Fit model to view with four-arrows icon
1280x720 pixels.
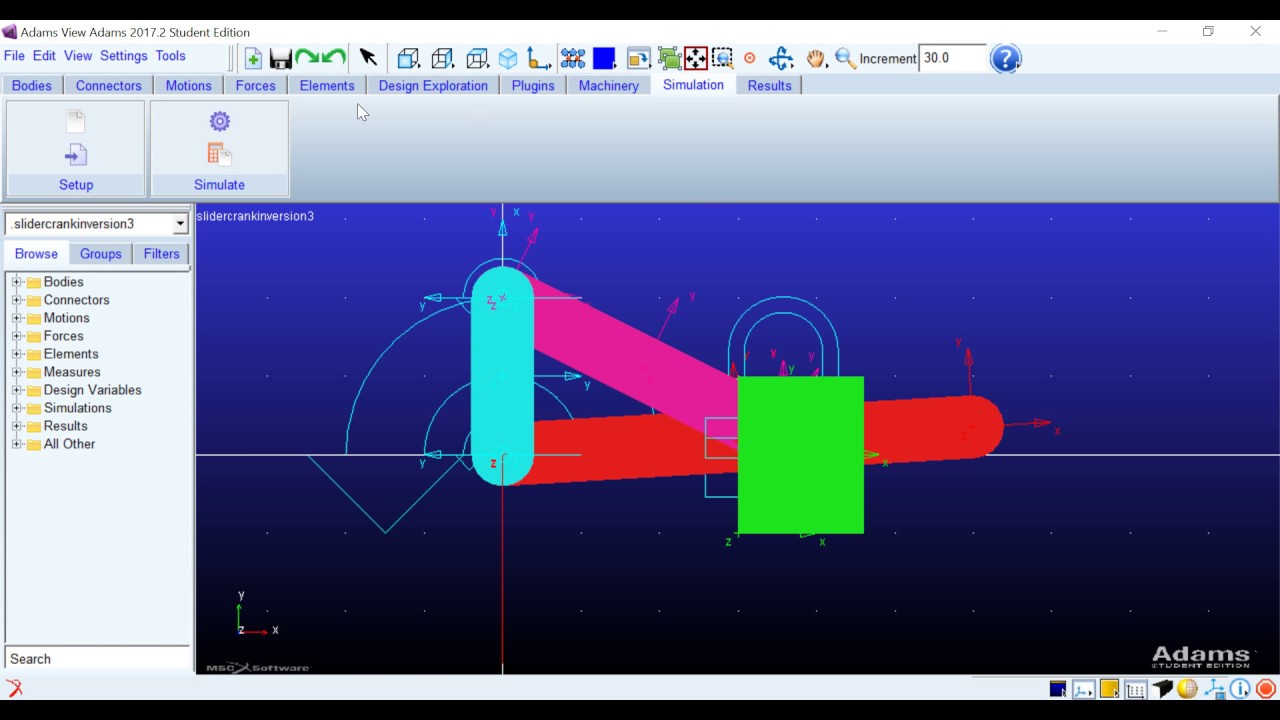[x=696, y=58]
